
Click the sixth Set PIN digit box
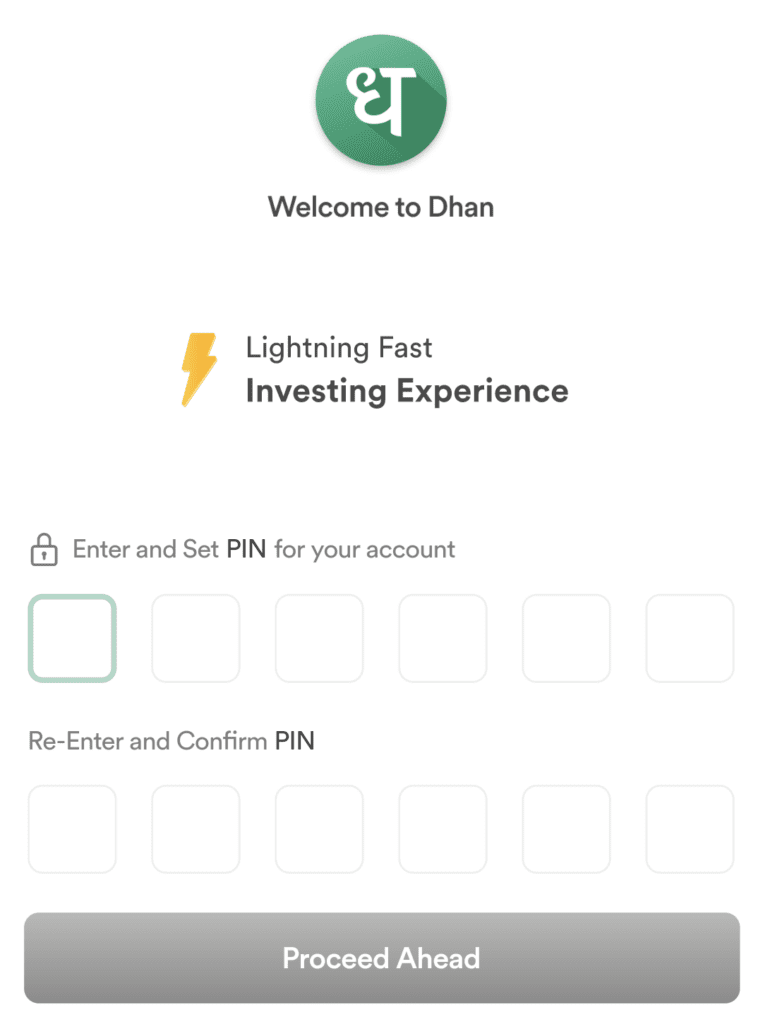pos(690,638)
